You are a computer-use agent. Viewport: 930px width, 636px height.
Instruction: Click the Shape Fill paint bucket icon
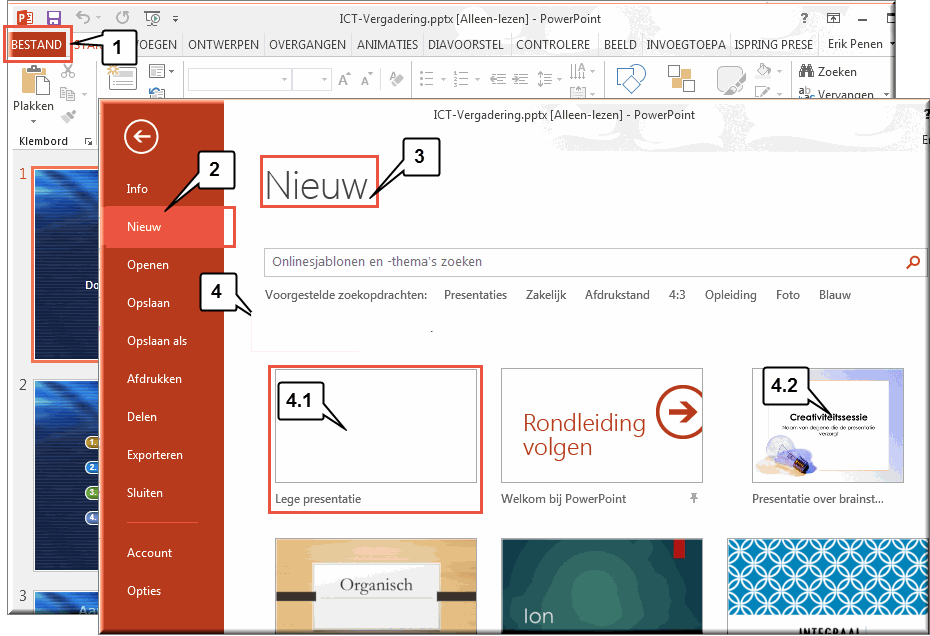point(764,71)
